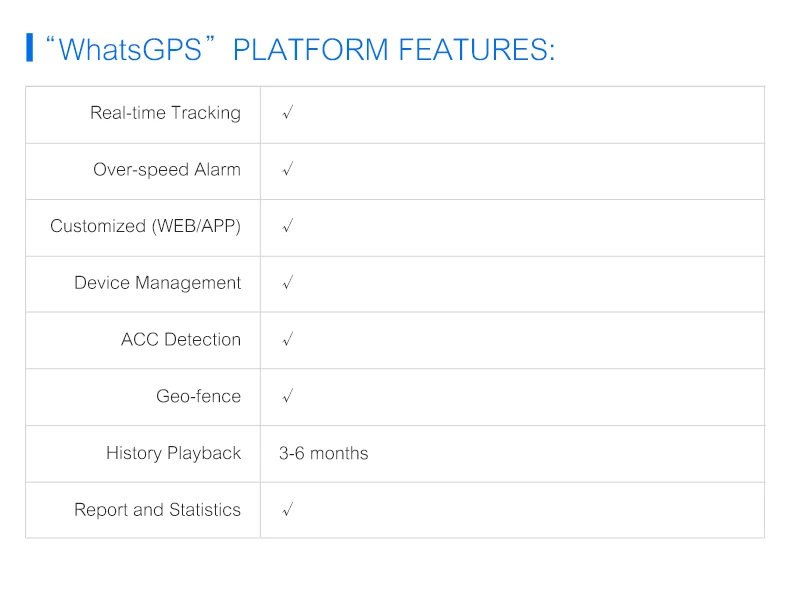Select the Customized (WEB/APP) label

145,226
